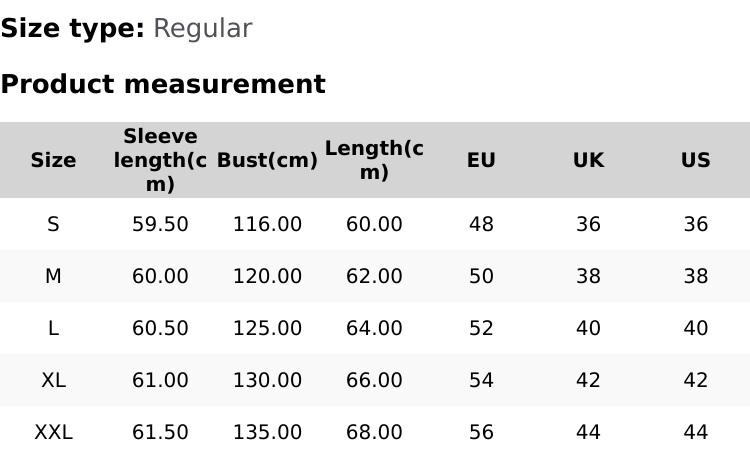The image size is (750, 458).
Task: Select the US column header
Action: click(695, 160)
